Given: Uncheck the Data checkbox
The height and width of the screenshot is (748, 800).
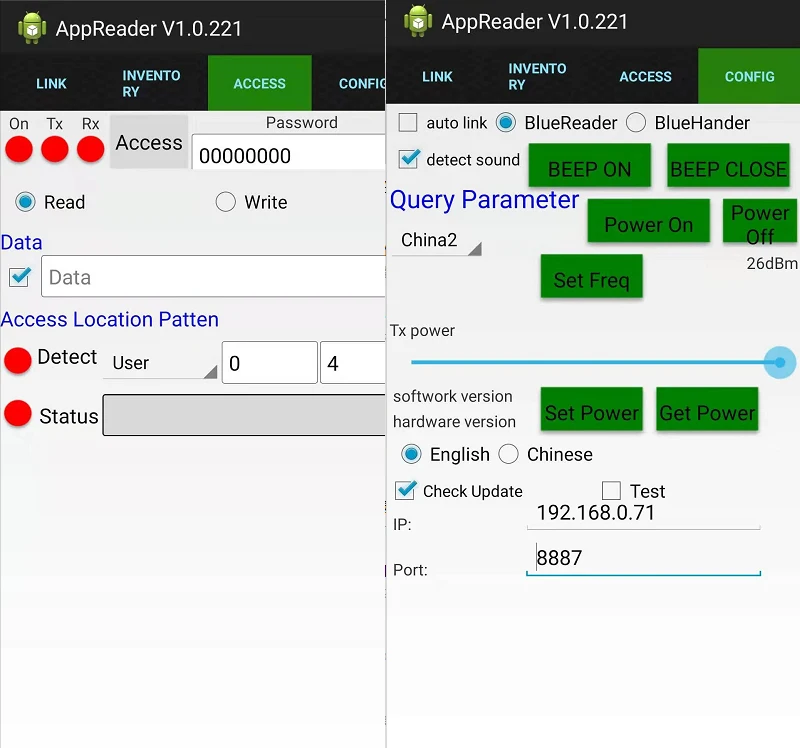Looking at the screenshot, I should click(20, 277).
